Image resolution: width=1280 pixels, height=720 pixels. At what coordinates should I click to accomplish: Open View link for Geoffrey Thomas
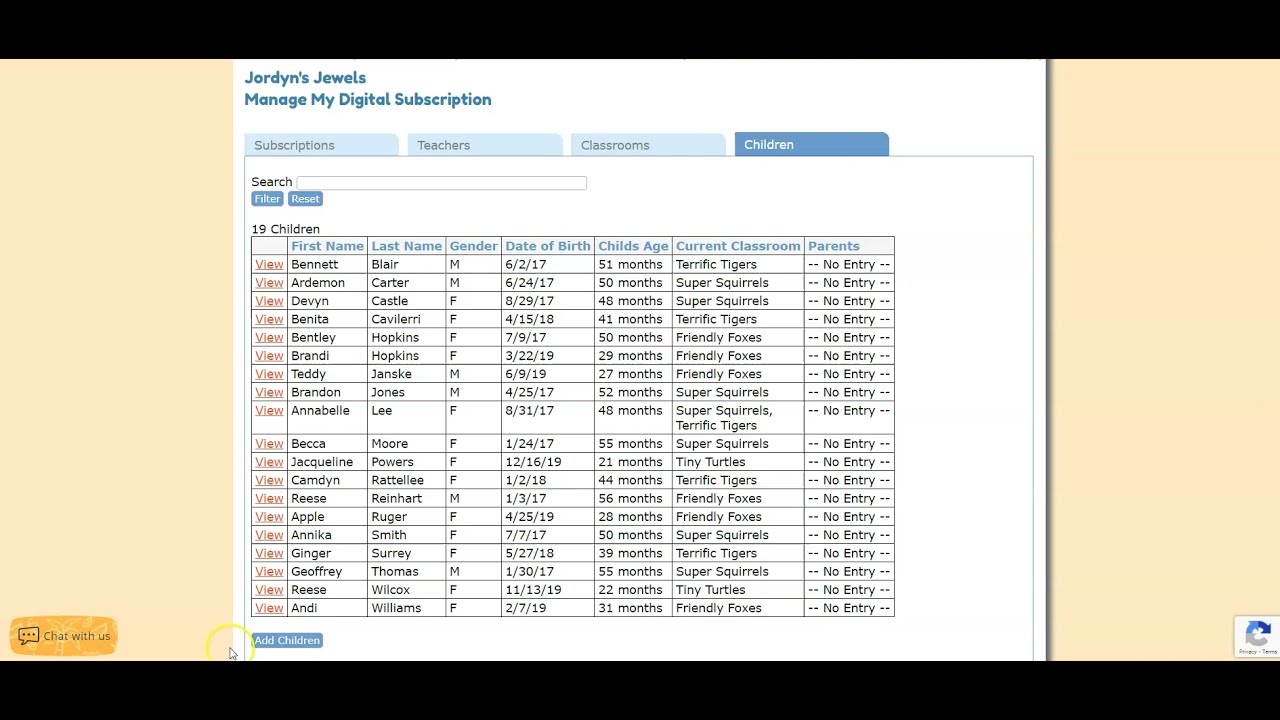[x=269, y=572]
